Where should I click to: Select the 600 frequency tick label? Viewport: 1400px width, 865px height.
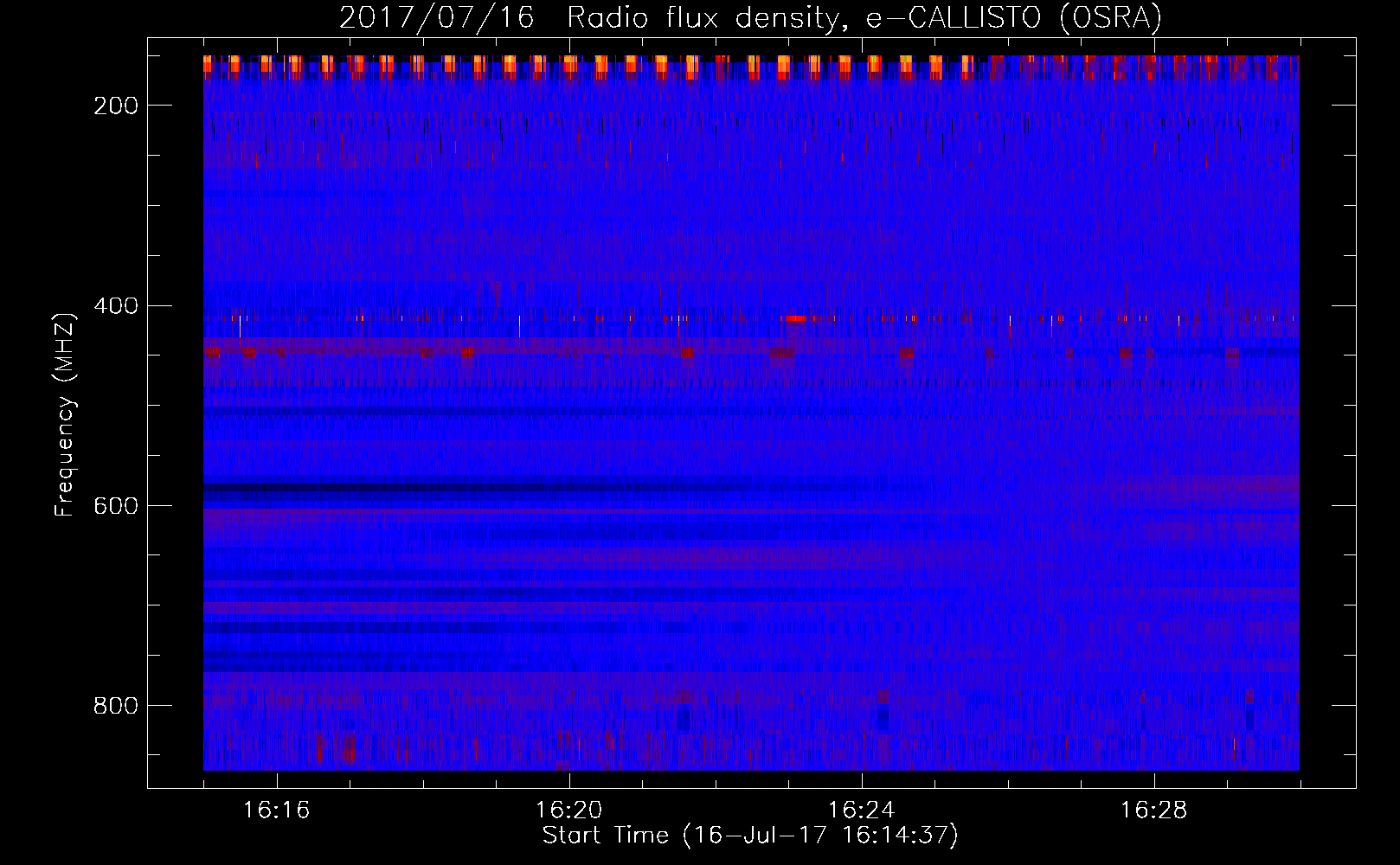click(x=116, y=506)
